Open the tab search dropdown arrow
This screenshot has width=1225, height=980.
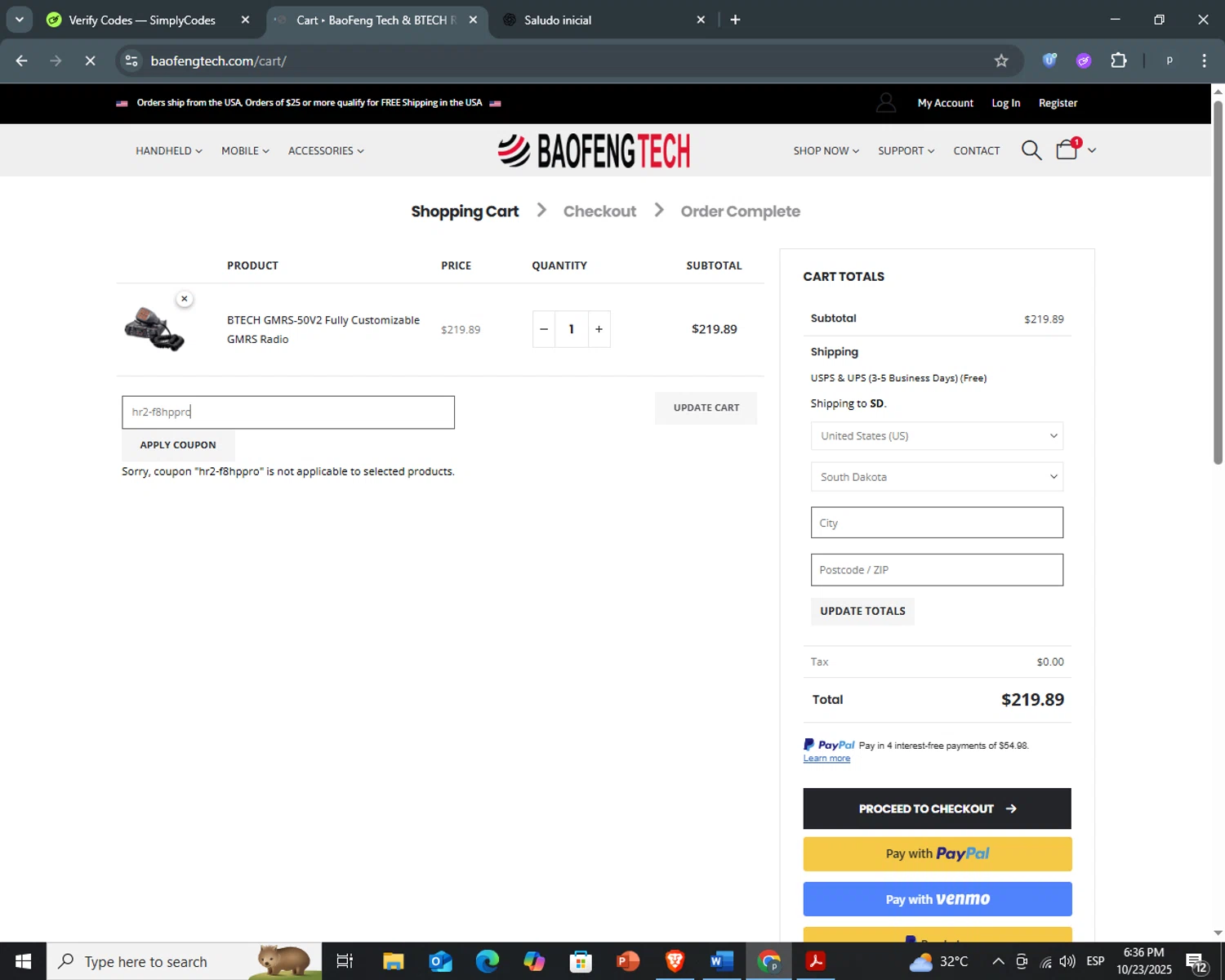20,20
